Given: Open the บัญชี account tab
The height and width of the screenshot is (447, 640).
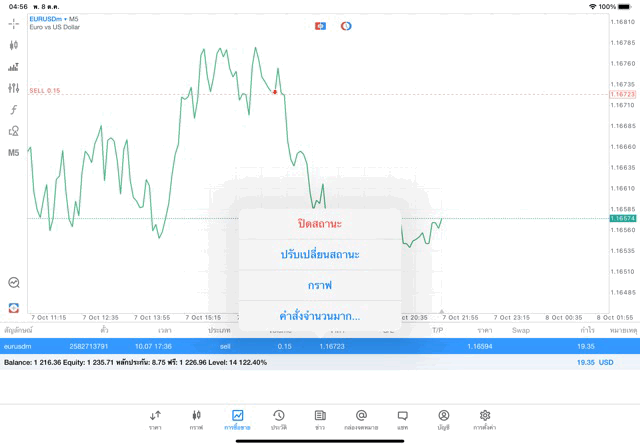Looking at the screenshot, I should point(444,419).
